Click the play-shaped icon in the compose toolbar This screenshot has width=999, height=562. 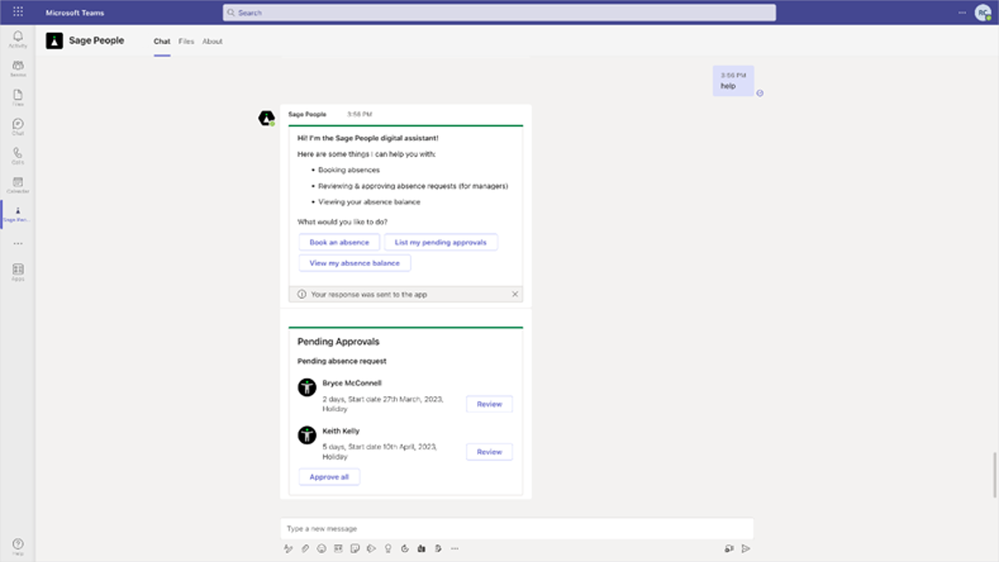pos(371,549)
